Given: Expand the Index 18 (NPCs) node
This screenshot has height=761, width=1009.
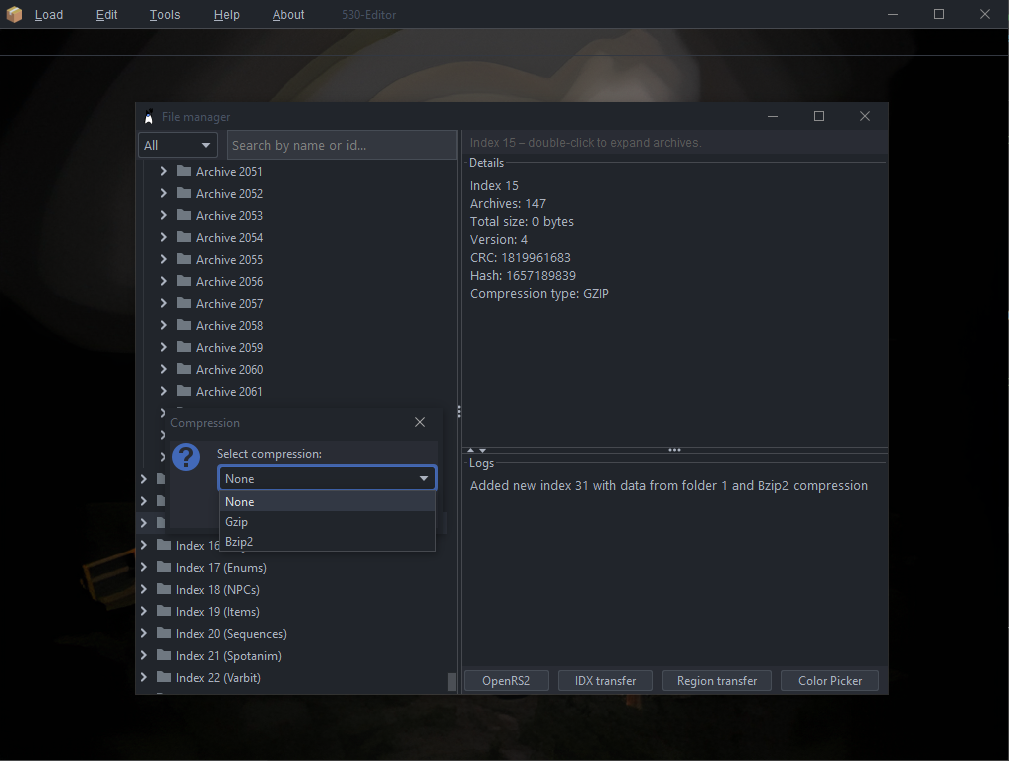Looking at the screenshot, I should point(144,589).
